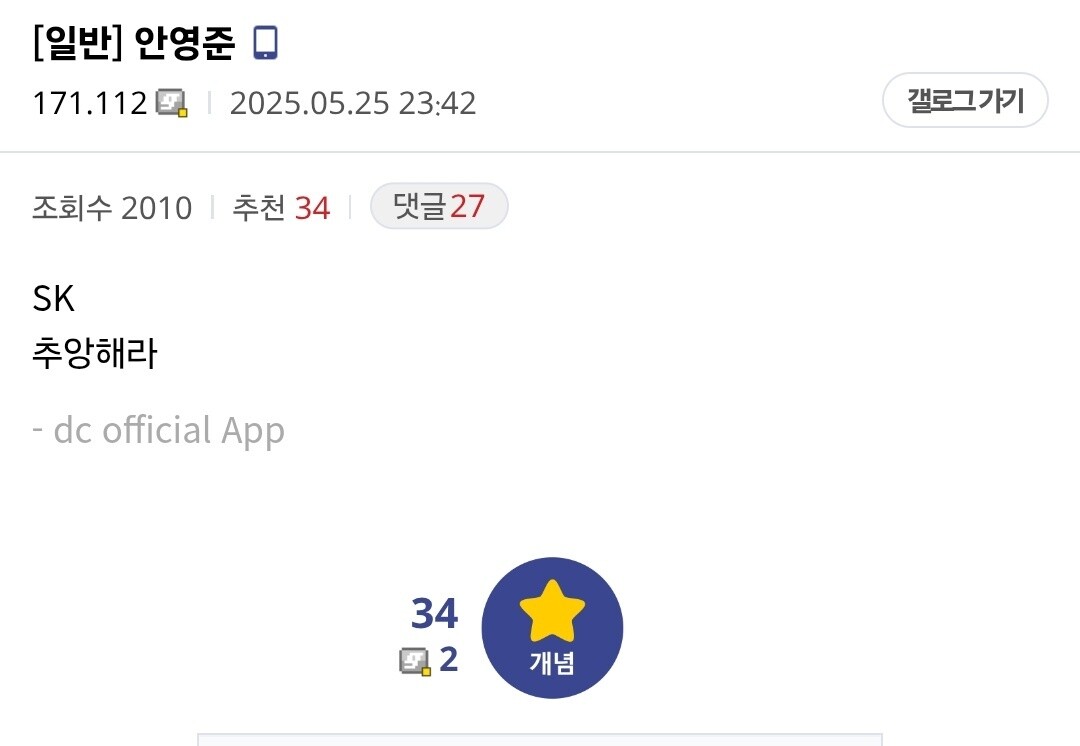
Task: Click the 조회수 2010 view count
Action: [112, 207]
